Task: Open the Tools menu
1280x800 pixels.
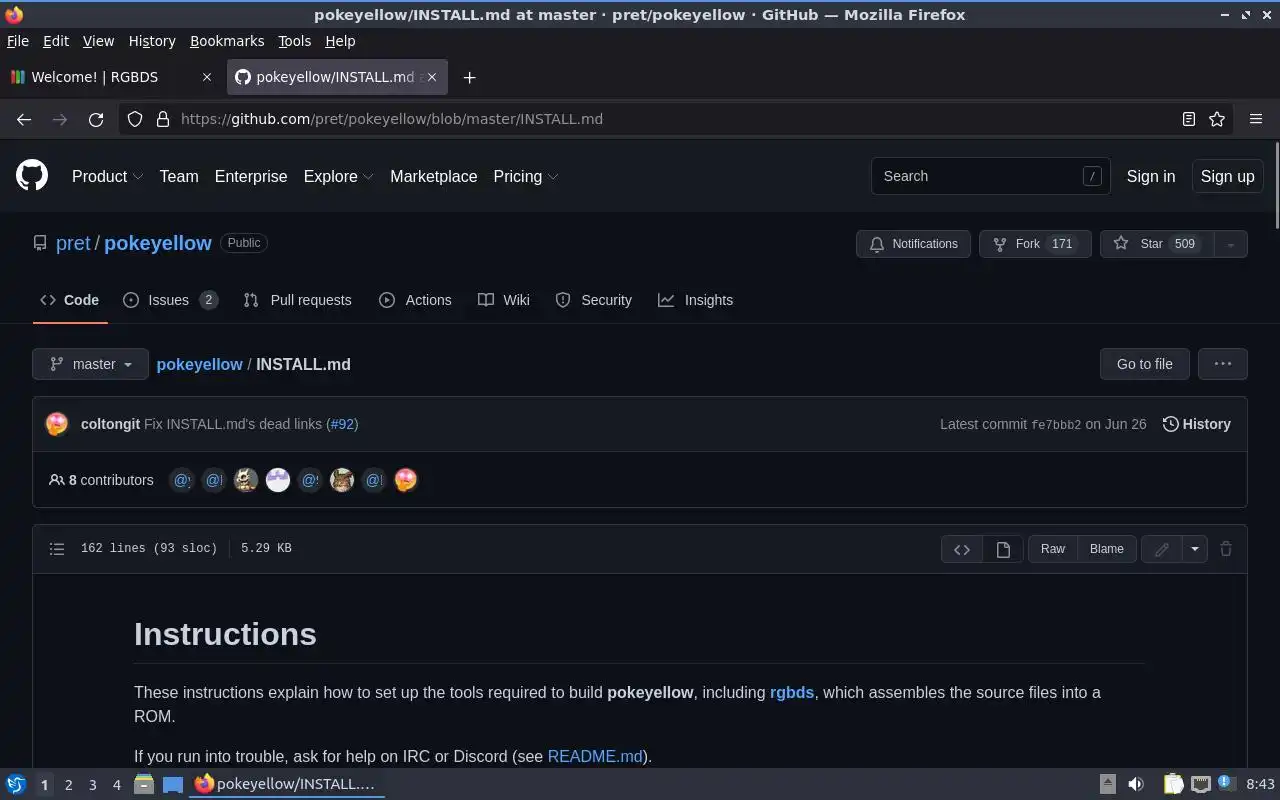Action: point(294,41)
